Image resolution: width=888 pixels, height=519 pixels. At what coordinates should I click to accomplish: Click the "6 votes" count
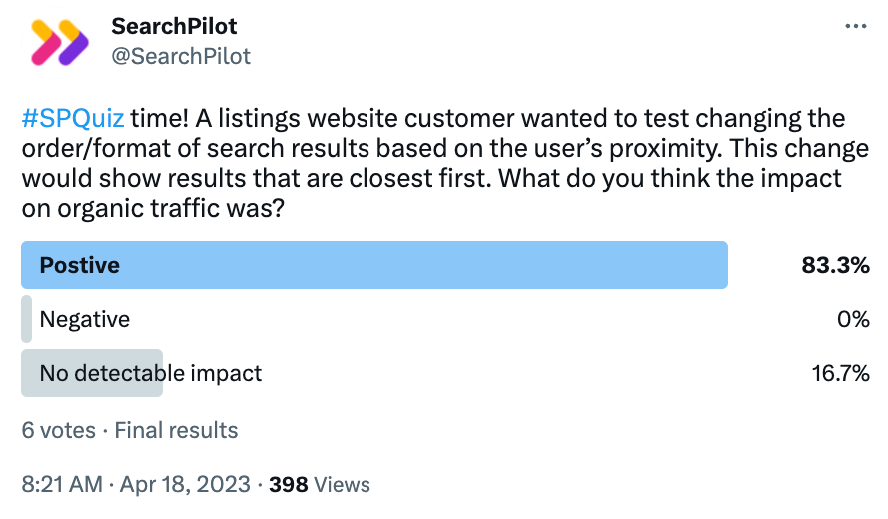[x=58, y=431]
